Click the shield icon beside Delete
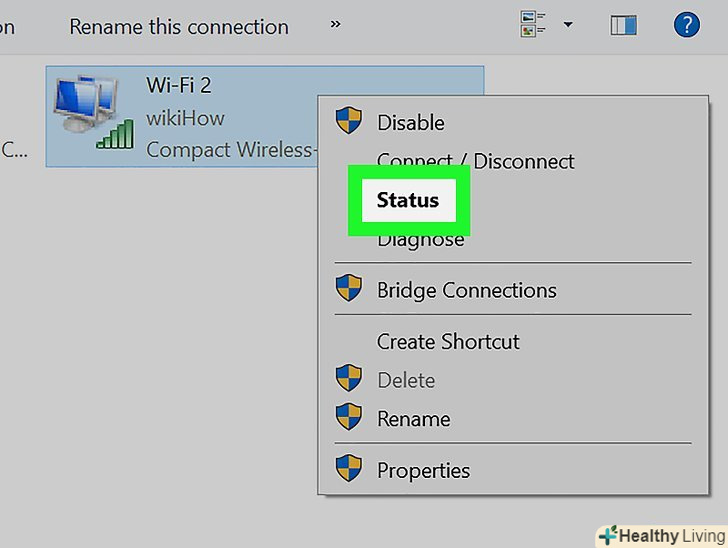Screen dimensions: 728x548 (x=348, y=380)
